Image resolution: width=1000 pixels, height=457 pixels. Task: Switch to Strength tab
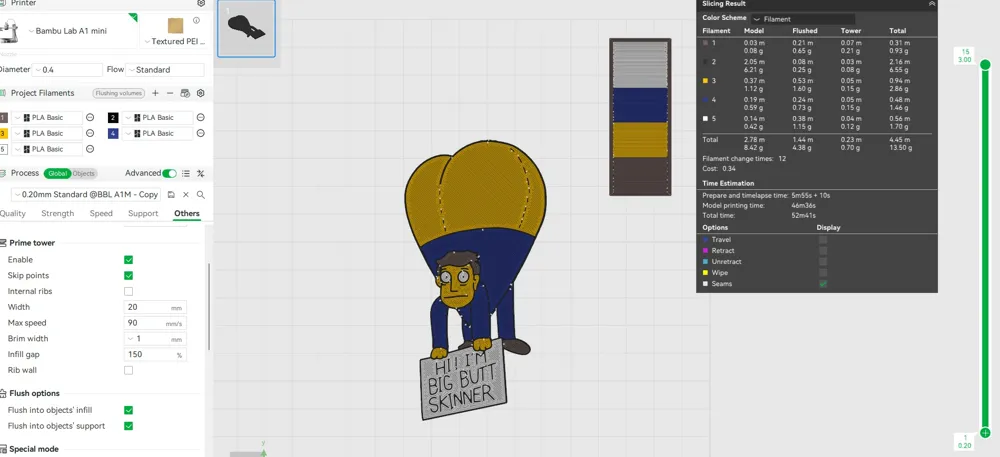pos(57,214)
